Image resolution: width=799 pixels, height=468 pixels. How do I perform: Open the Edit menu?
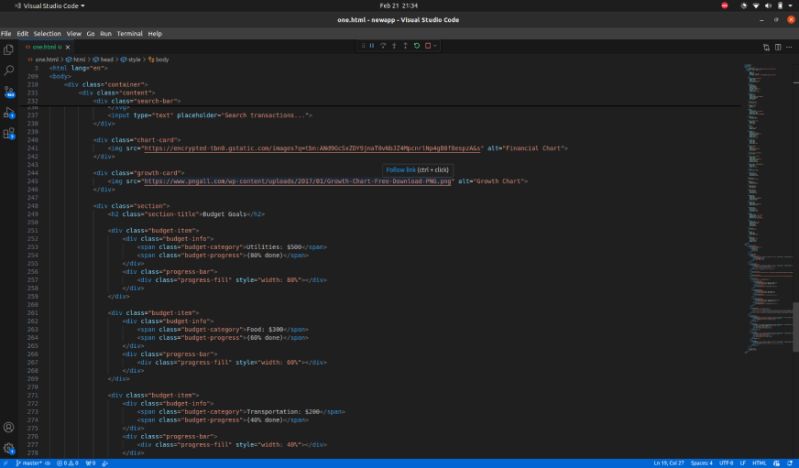[22, 34]
